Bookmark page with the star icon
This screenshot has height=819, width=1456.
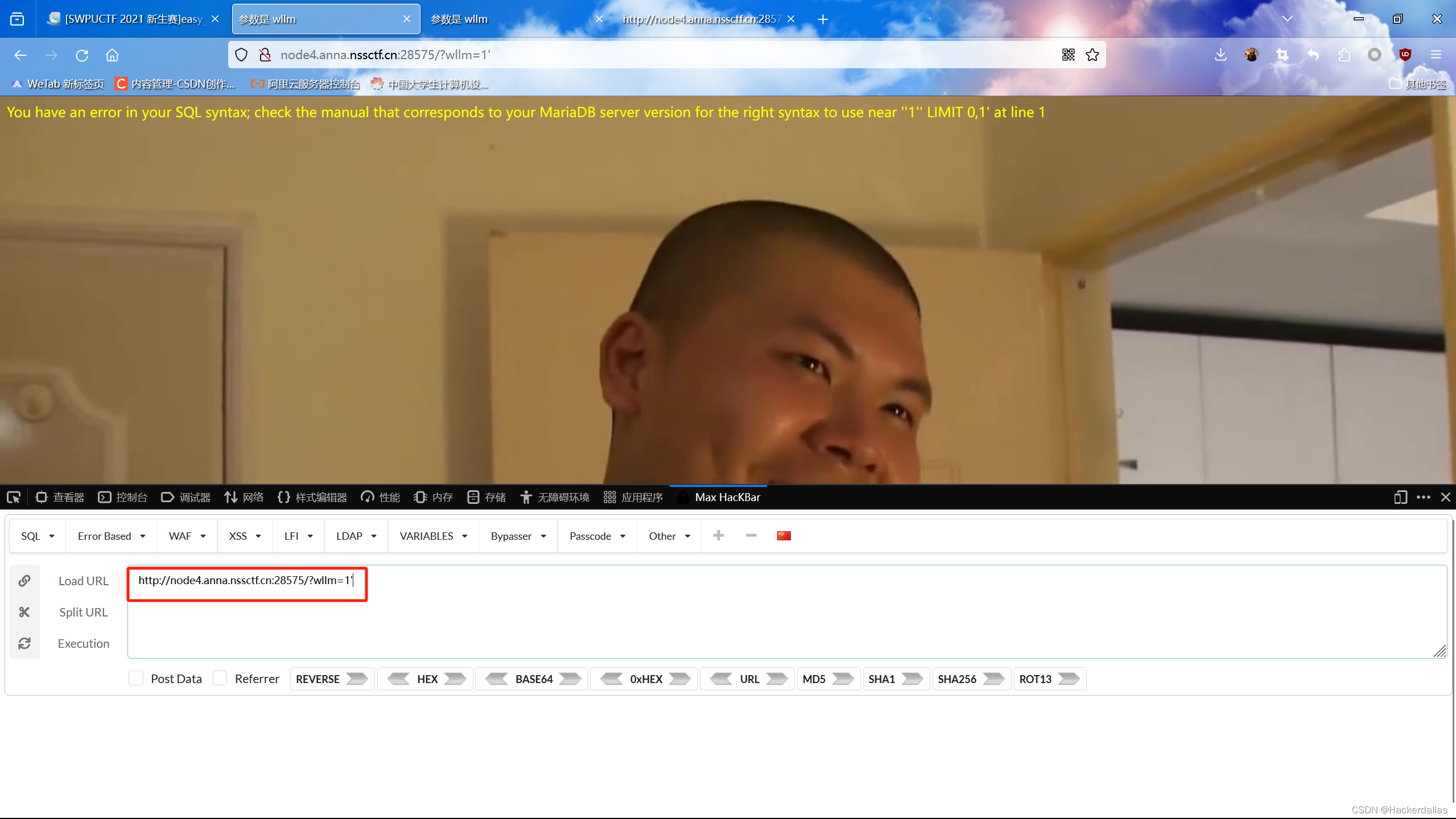1092,55
